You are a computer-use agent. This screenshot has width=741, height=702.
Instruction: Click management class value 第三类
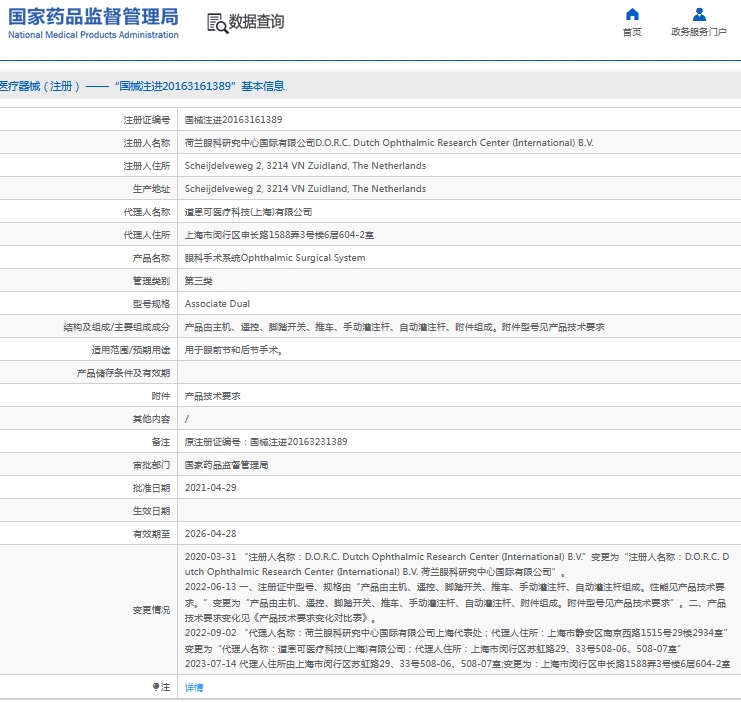click(198, 281)
